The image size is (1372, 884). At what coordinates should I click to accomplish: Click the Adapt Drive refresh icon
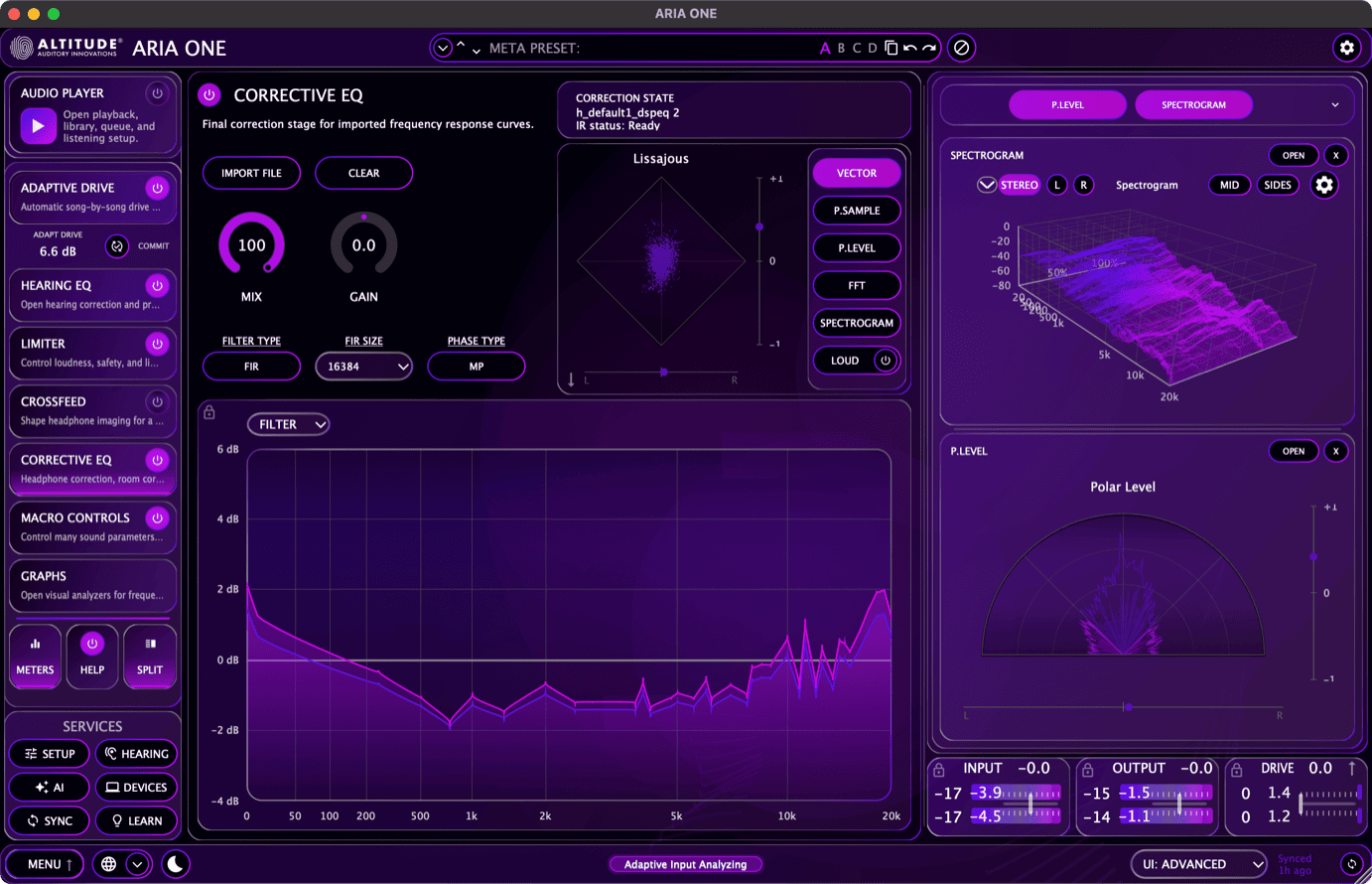point(117,246)
